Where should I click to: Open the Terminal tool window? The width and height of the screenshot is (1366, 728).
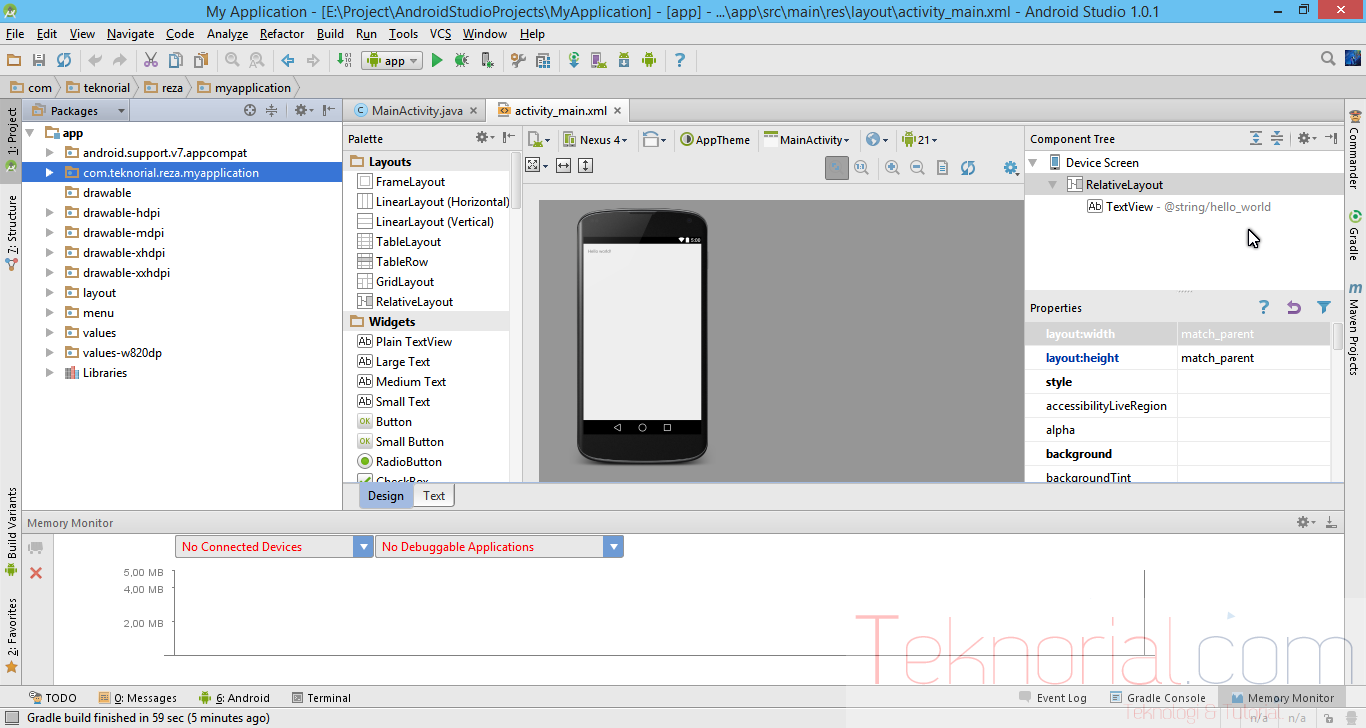pos(321,698)
